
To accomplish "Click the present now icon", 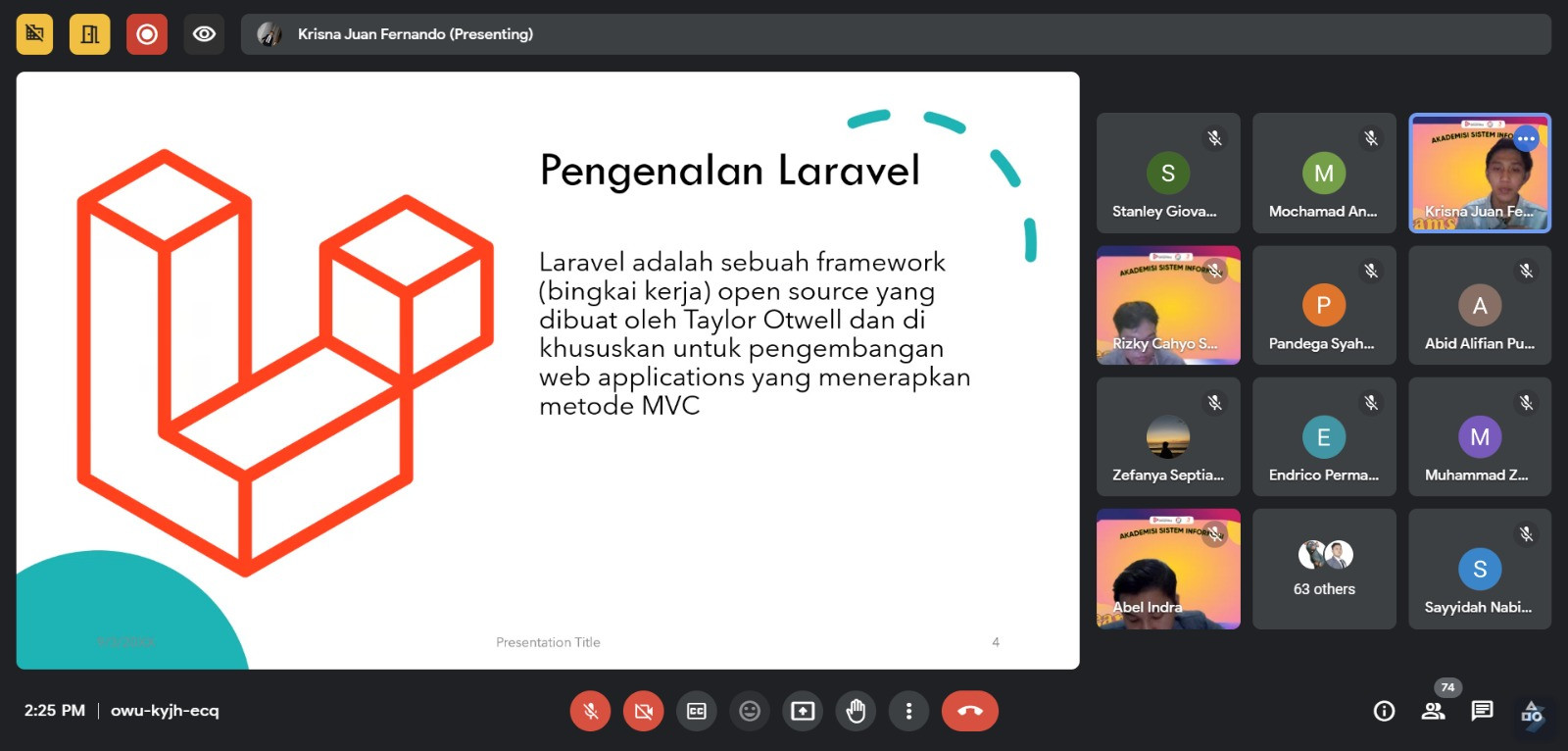I will [803, 711].
